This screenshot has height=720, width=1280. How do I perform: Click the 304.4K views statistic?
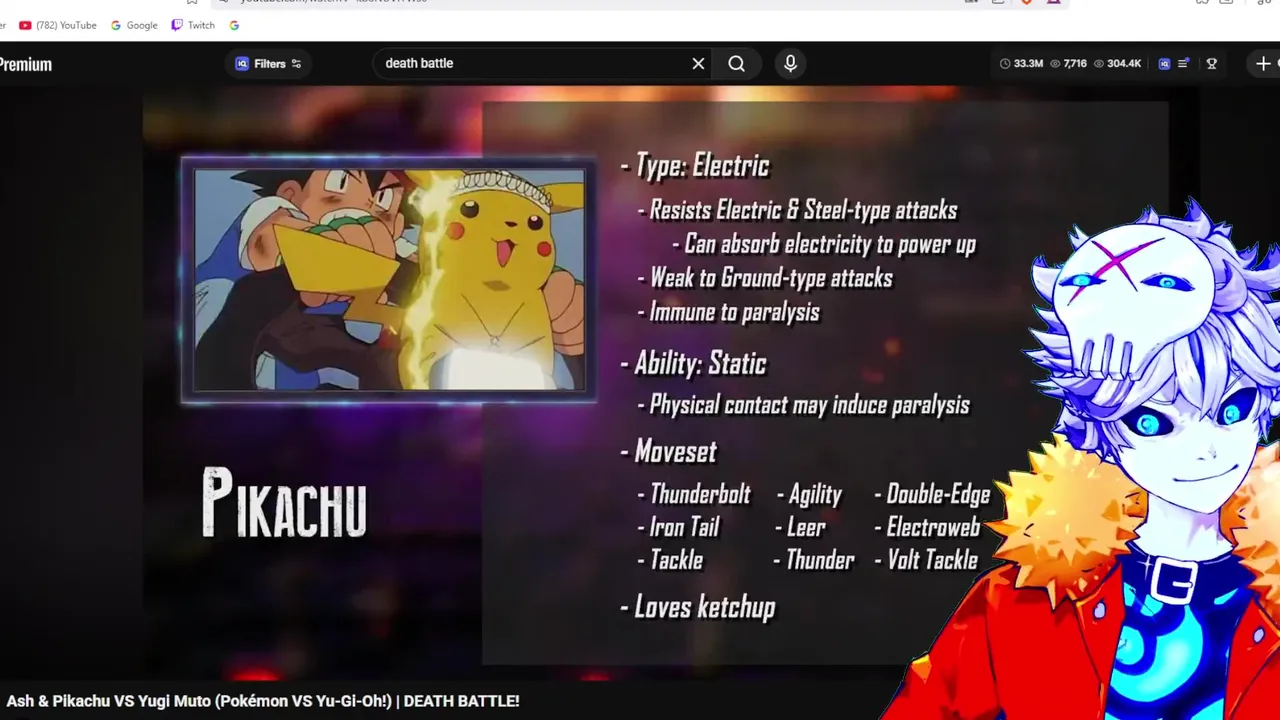pos(1117,64)
